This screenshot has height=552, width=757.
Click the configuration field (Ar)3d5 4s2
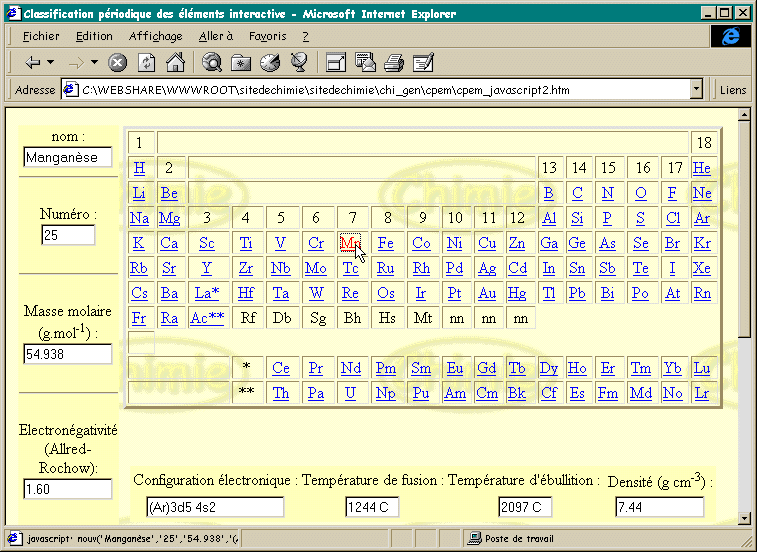click(x=215, y=507)
